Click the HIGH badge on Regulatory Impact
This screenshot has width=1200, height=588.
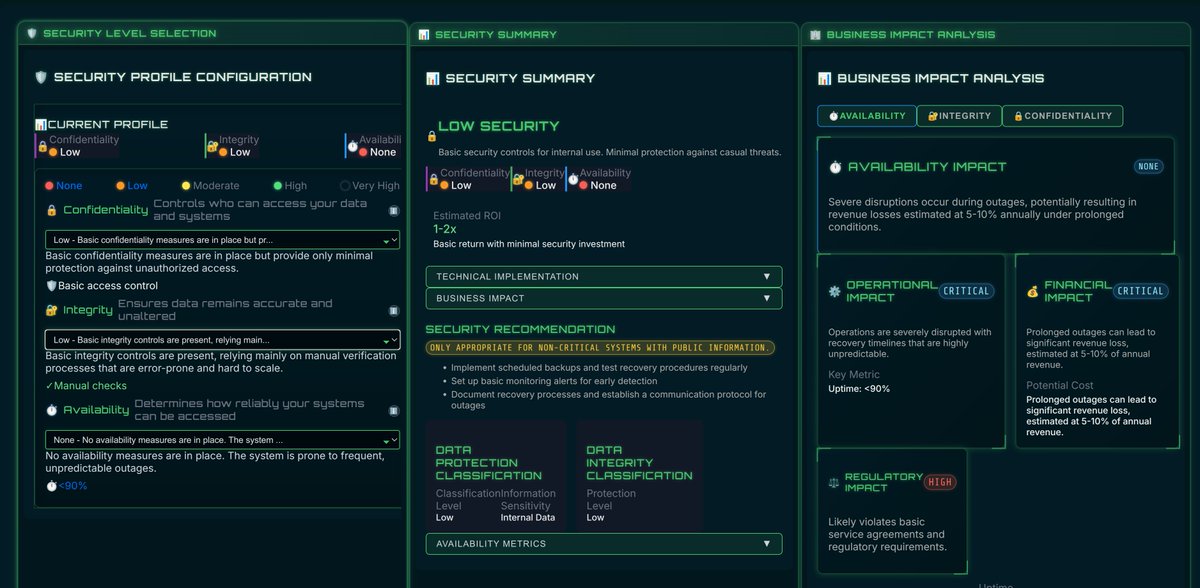pyautogui.click(x=940, y=482)
